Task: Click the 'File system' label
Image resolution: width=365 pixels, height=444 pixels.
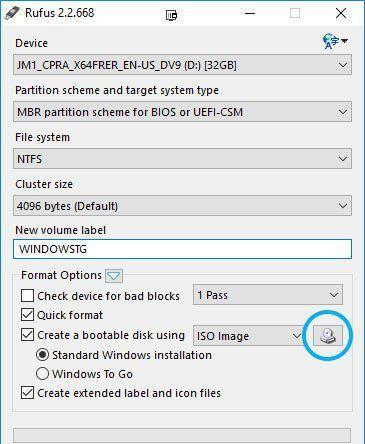Action: pyautogui.click(x=43, y=137)
